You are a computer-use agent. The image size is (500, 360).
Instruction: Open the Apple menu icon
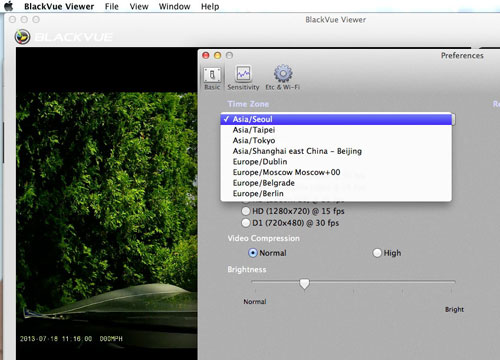9,6
